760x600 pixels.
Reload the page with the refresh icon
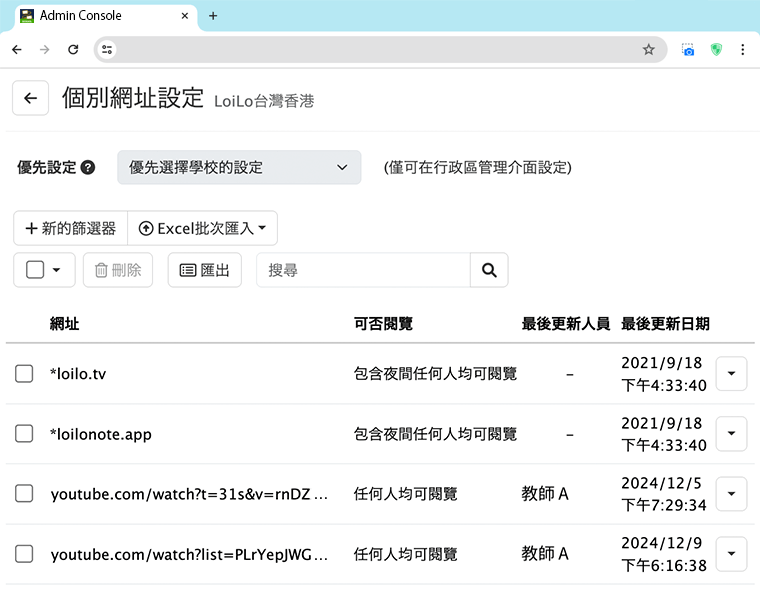[x=73, y=49]
